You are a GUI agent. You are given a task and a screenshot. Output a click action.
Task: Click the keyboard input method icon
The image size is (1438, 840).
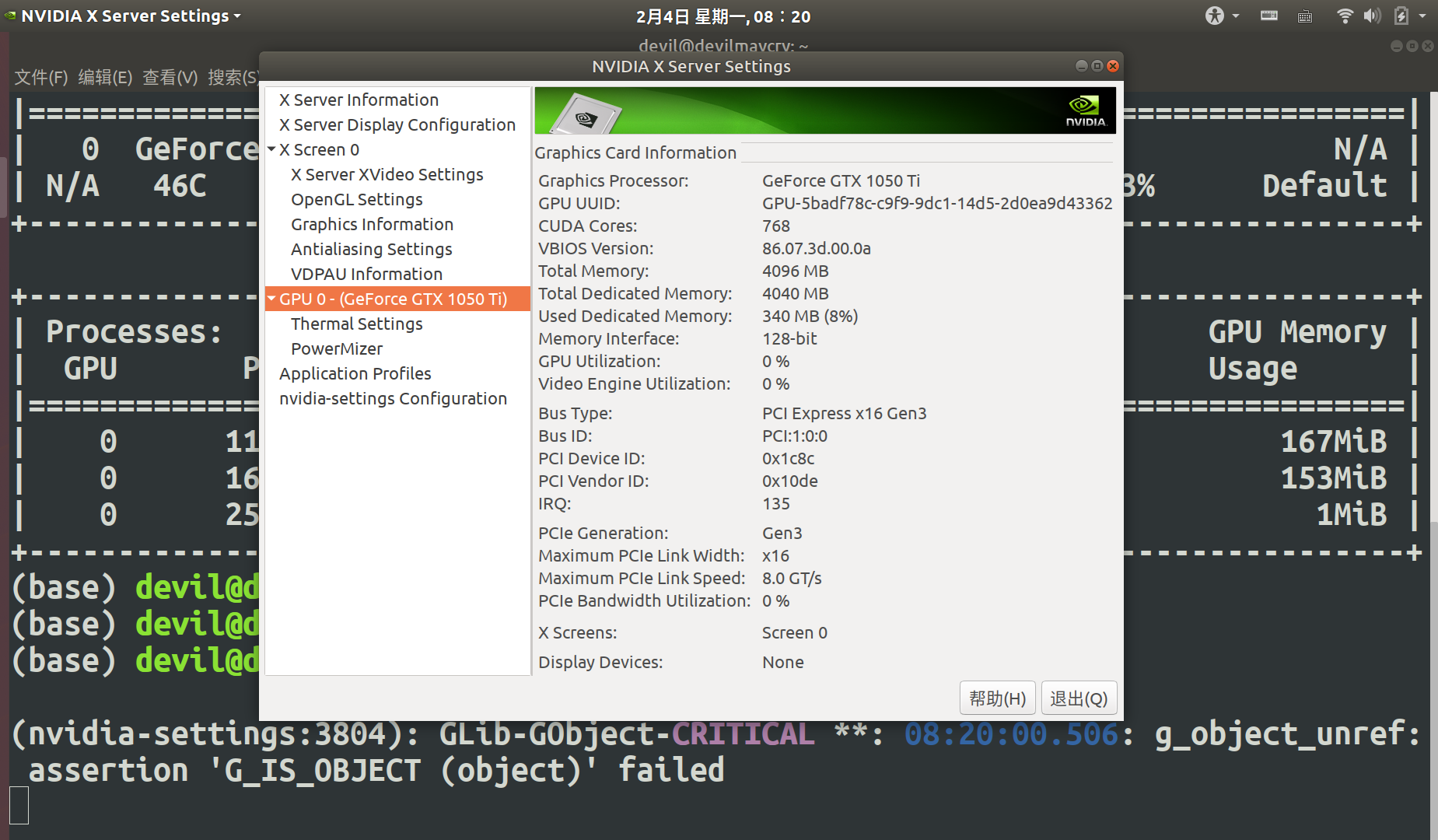click(1306, 16)
